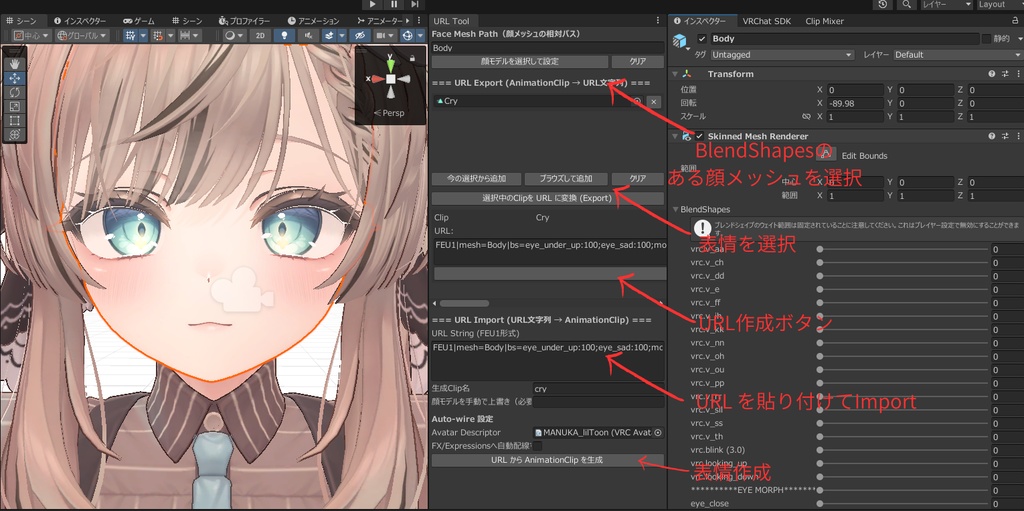Collapse the BlendShapes foldout

click(676, 210)
